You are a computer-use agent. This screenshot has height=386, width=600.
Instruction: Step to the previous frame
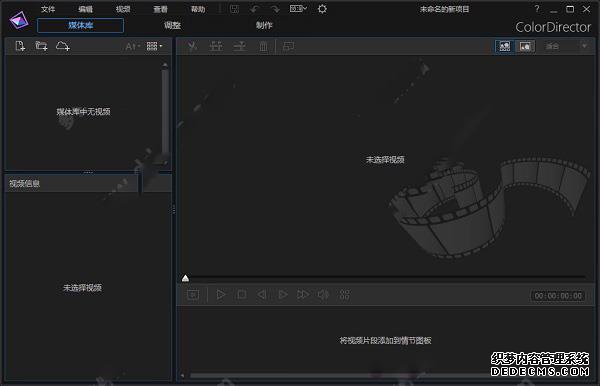[262, 295]
